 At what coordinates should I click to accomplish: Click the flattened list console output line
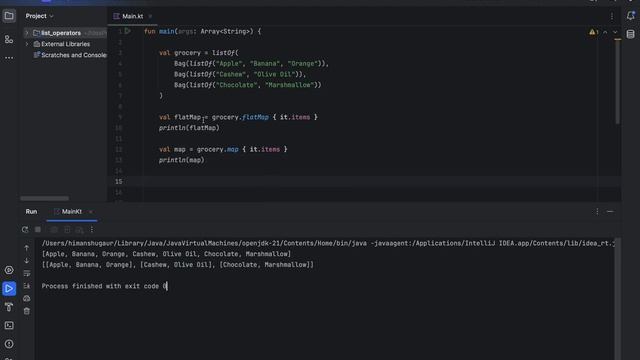coord(167,254)
